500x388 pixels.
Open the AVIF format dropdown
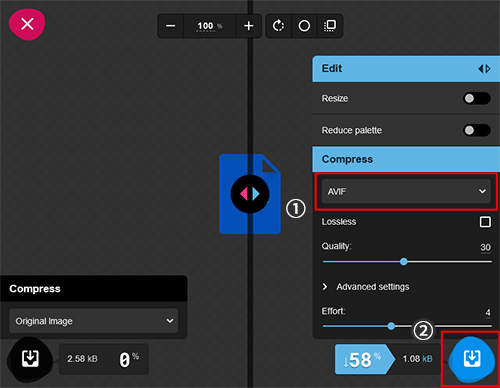pyautogui.click(x=406, y=191)
